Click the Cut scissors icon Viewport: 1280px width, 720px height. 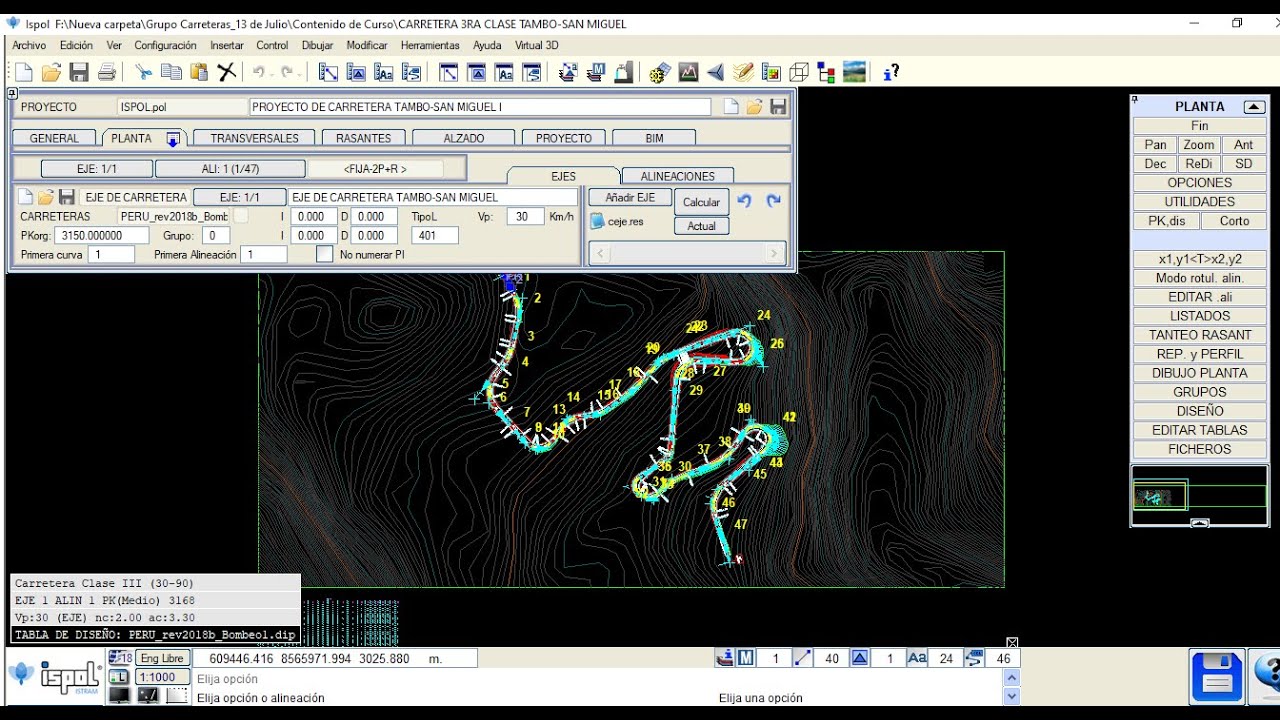(144, 72)
